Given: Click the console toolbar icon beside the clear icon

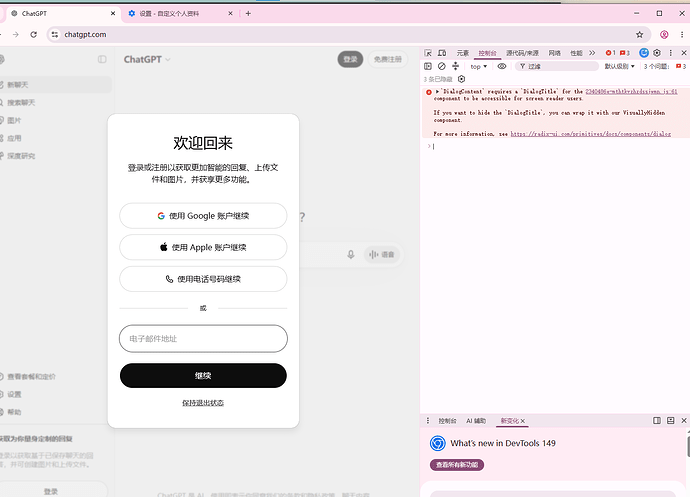Looking at the screenshot, I should (x=455, y=66).
